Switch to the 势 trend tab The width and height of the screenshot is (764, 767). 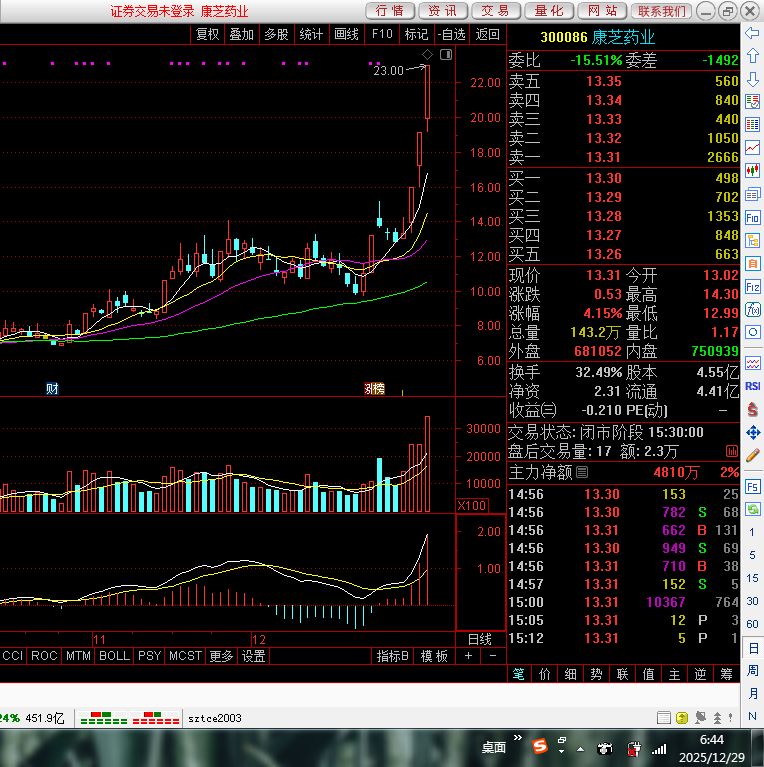tap(596, 674)
